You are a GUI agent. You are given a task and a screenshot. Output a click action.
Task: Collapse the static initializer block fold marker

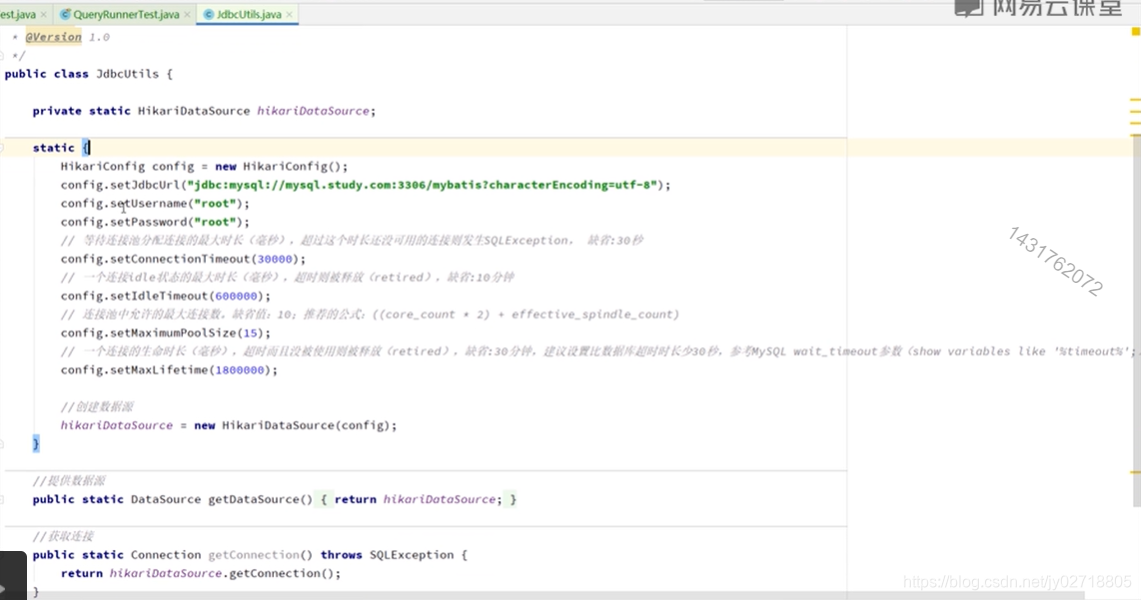2,148
